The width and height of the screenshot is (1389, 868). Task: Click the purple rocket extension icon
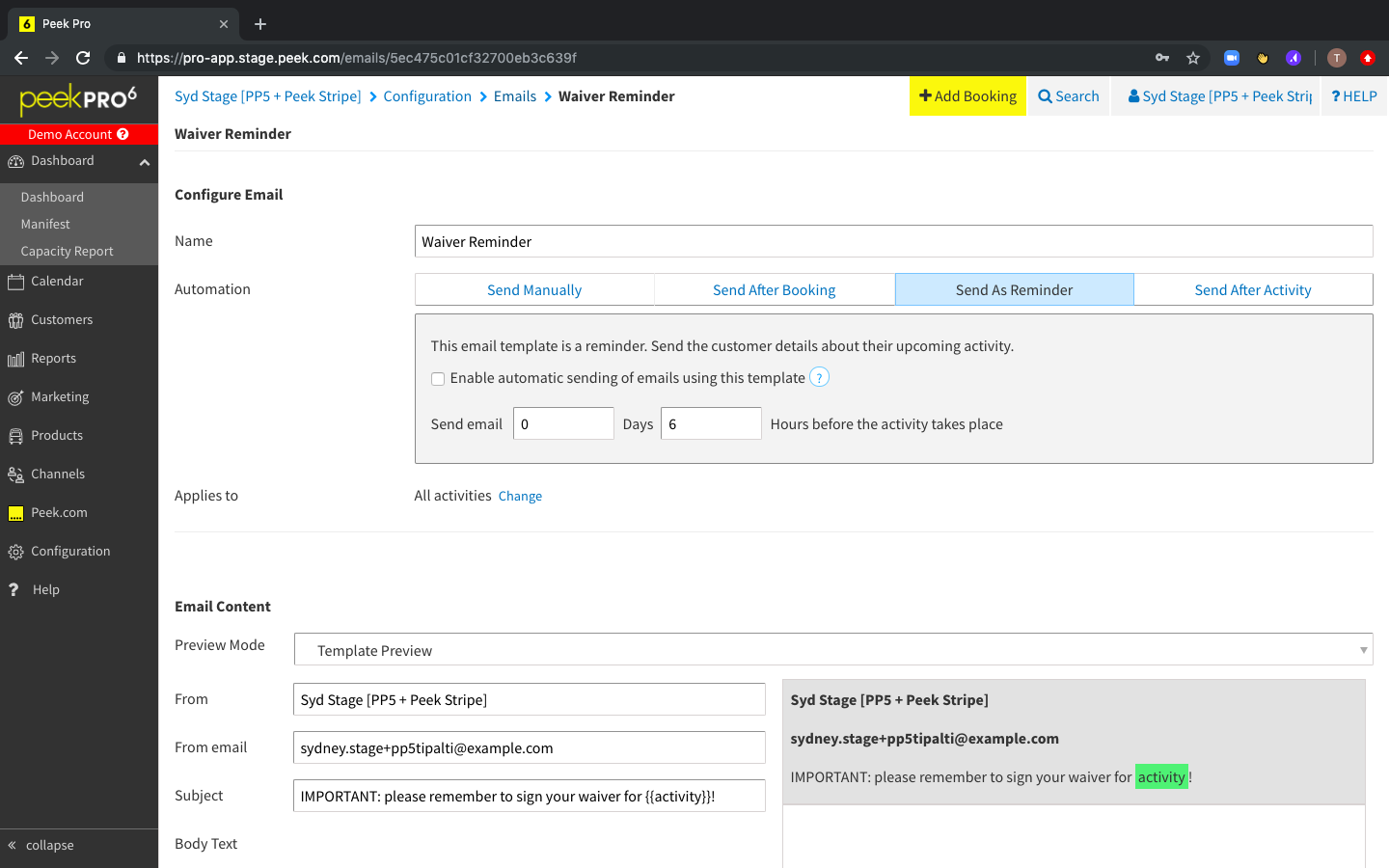[x=1294, y=58]
